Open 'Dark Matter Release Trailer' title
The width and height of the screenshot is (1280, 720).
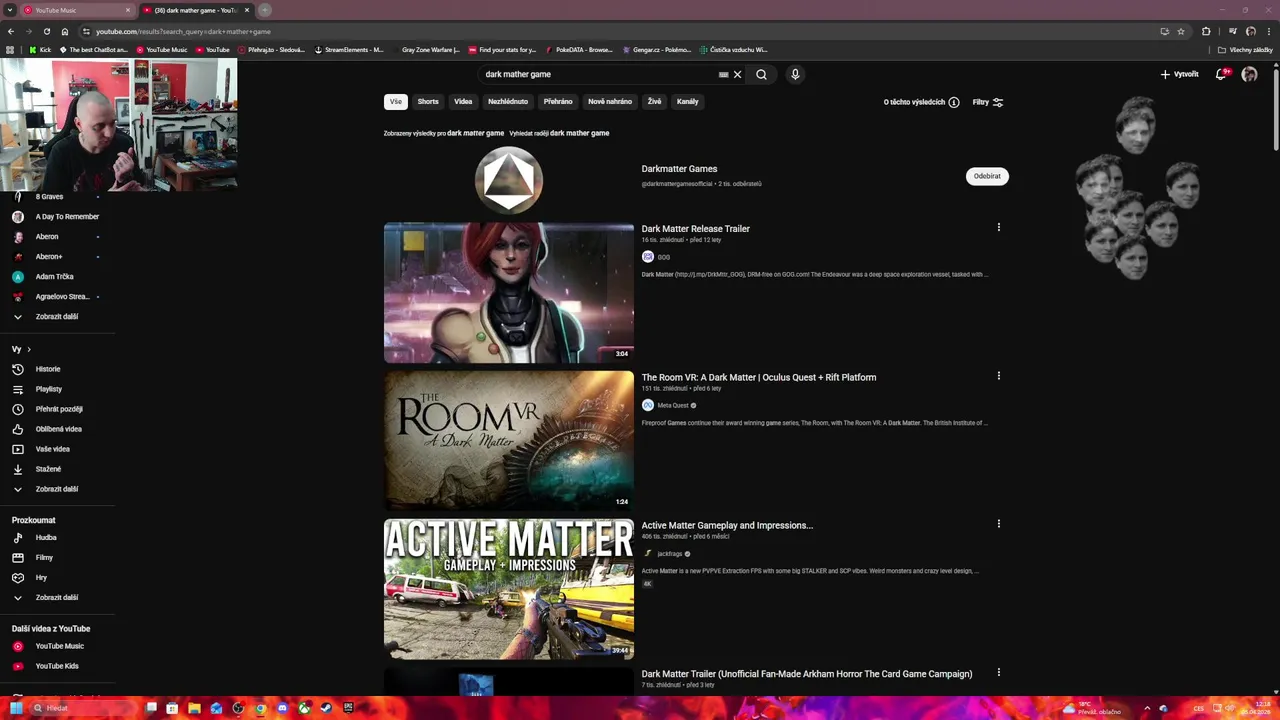(695, 229)
